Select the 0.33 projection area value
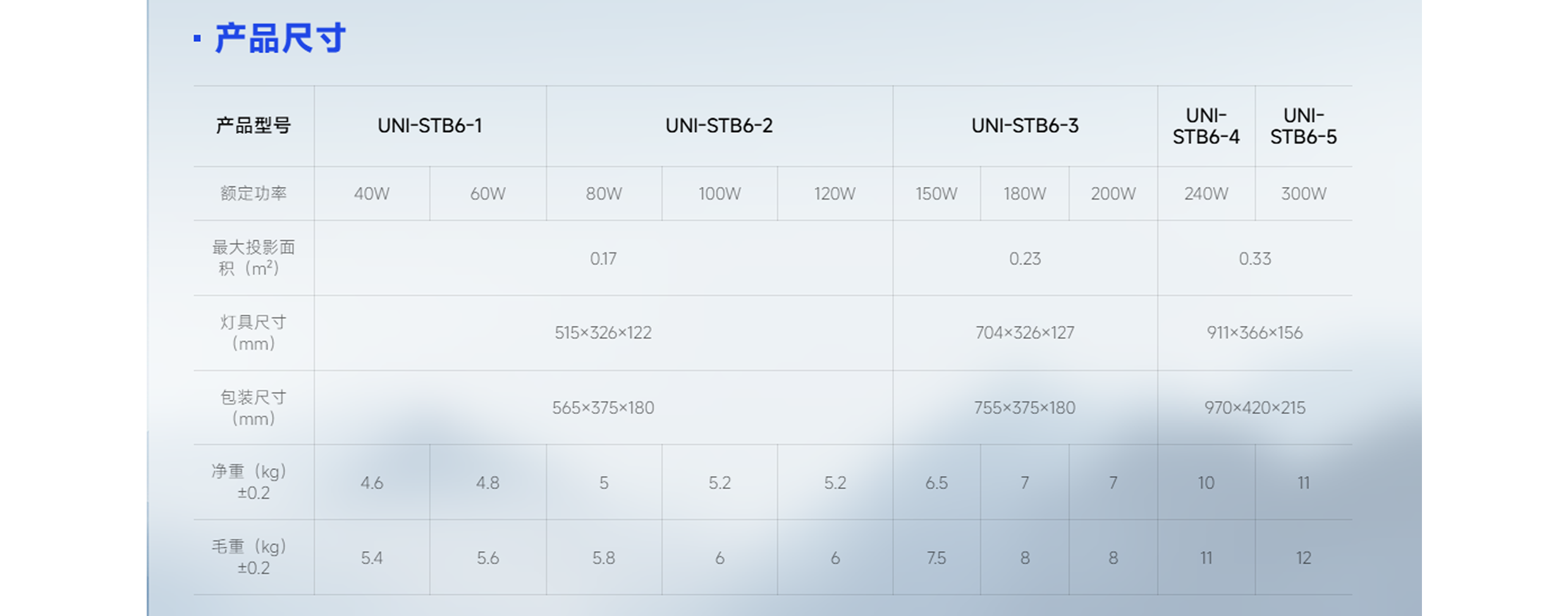This screenshot has width=1568, height=616. click(1254, 258)
